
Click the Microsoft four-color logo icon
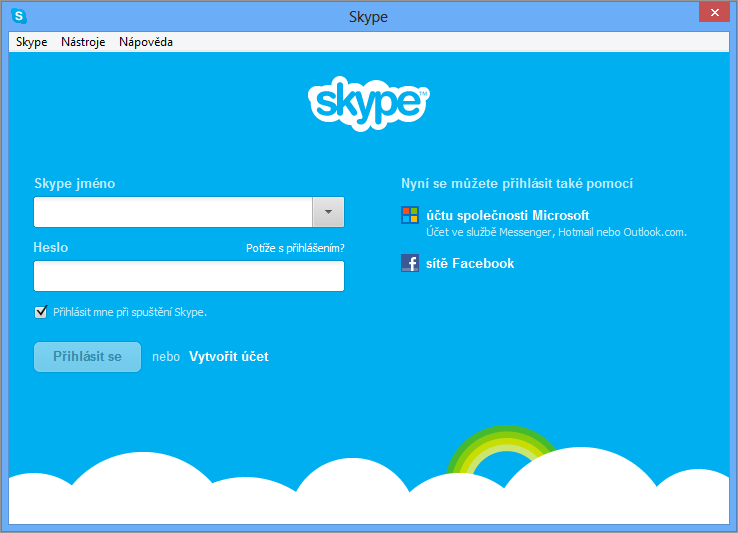click(x=410, y=216)
